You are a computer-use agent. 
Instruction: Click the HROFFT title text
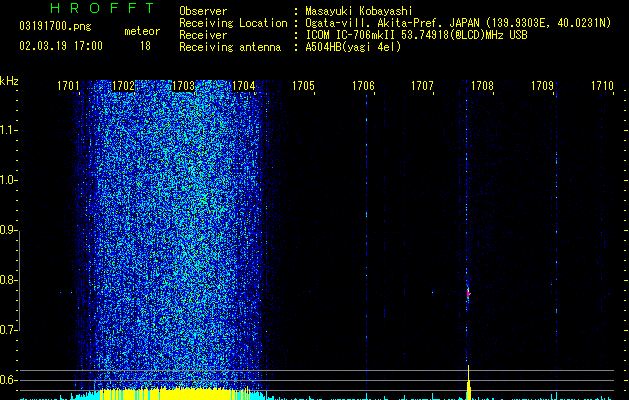103,8
